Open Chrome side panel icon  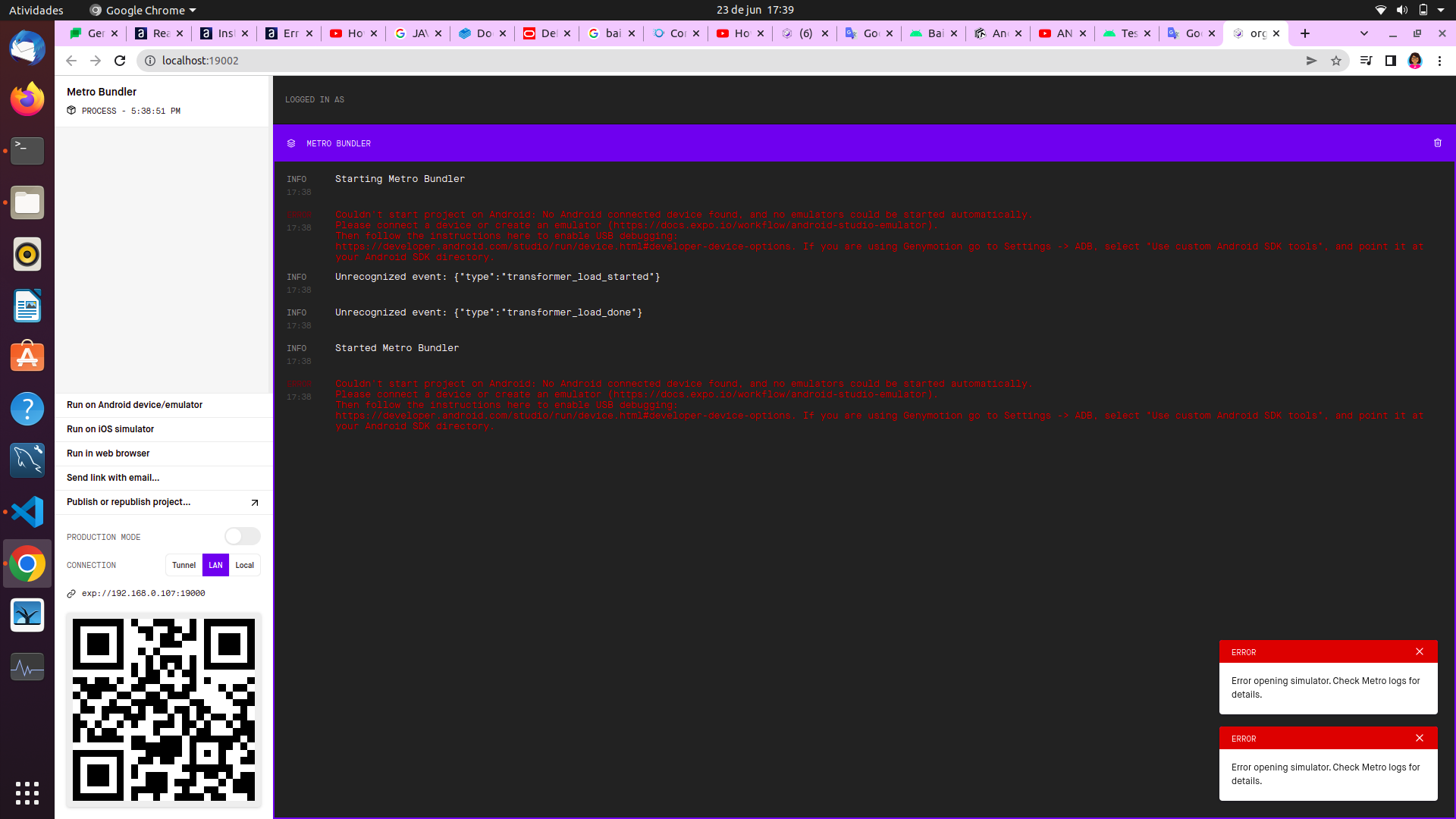1390,61
